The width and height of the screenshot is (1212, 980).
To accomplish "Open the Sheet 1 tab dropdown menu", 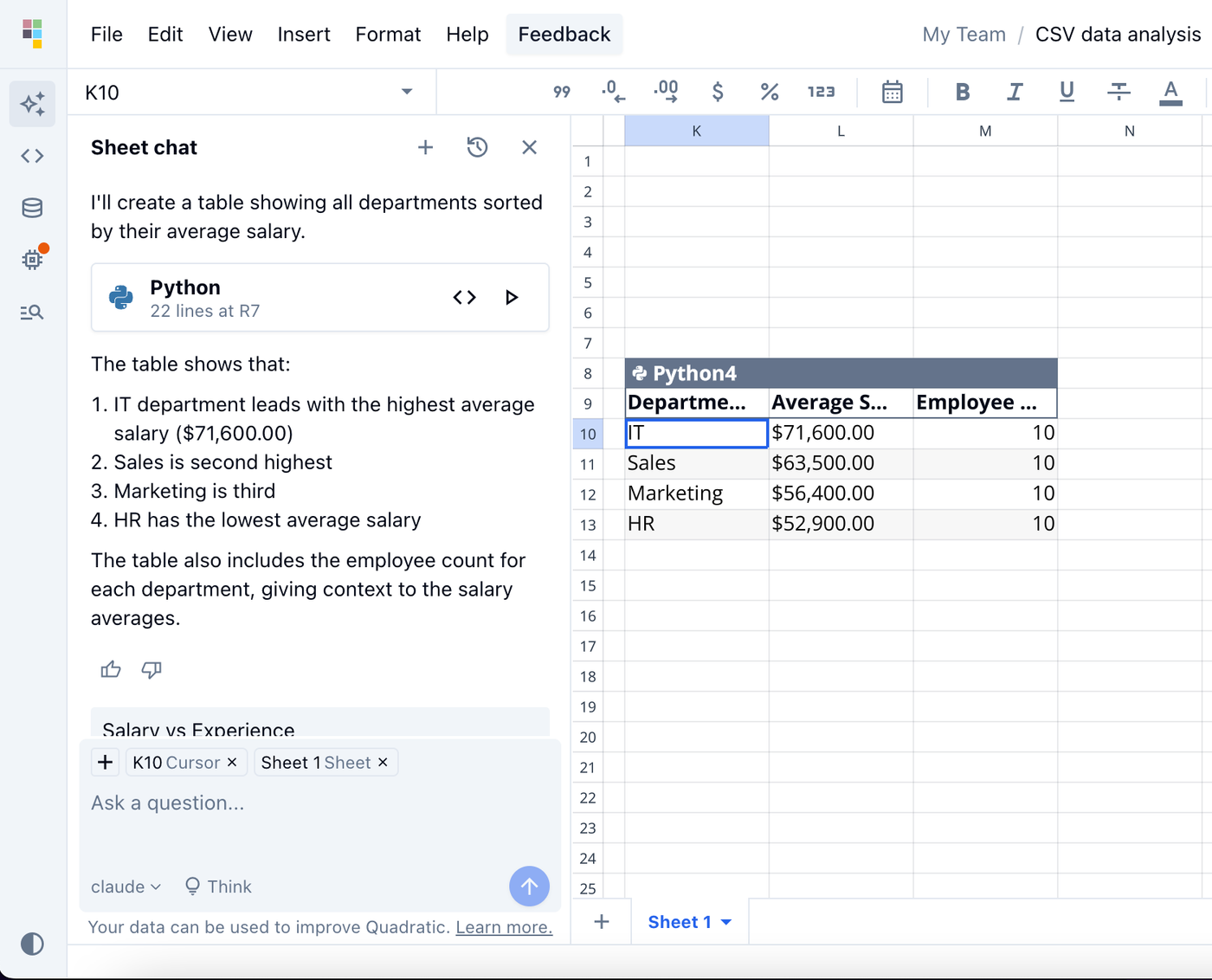I will tap(725, 922).
